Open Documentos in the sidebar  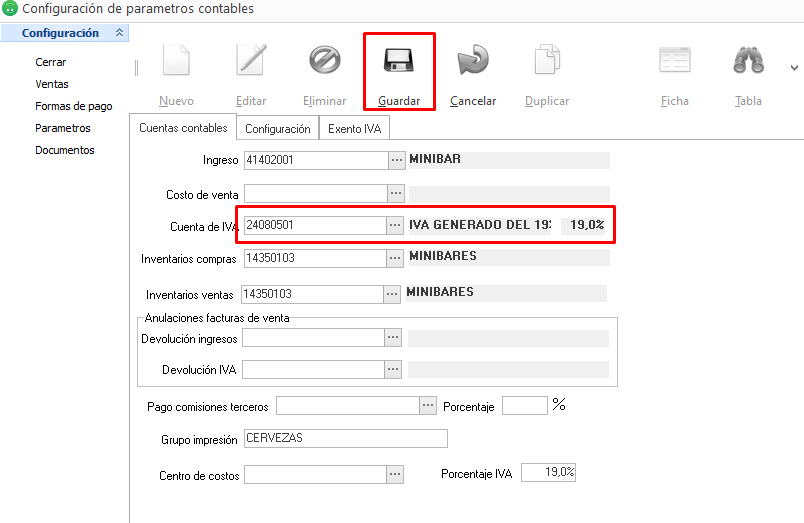tap(64, 150)
